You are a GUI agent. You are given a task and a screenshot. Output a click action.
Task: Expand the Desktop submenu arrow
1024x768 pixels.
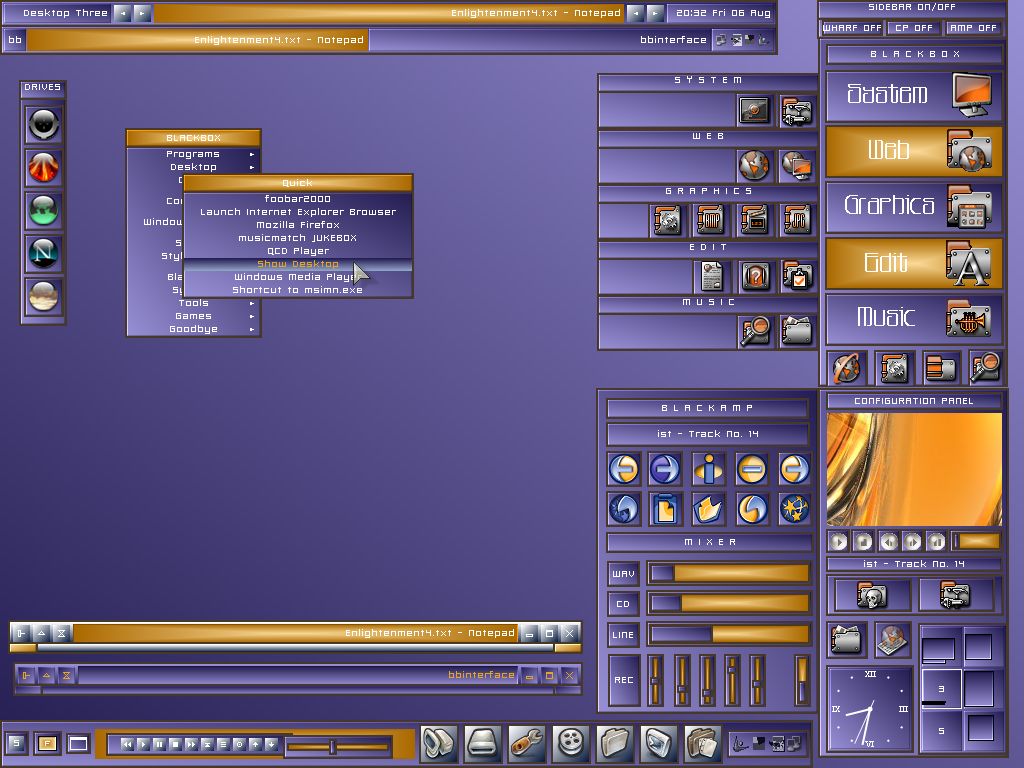click(251, 167)
